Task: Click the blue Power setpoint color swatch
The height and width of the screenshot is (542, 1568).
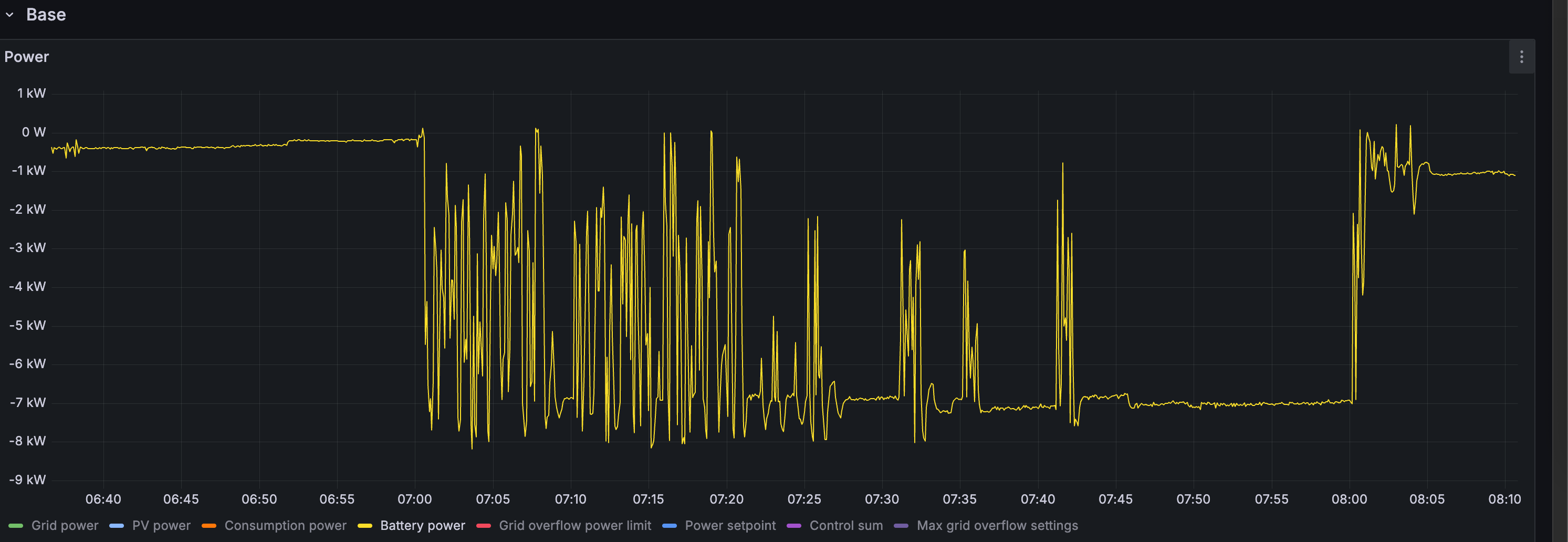Action: pyautogui.click(x=670, y=526)
